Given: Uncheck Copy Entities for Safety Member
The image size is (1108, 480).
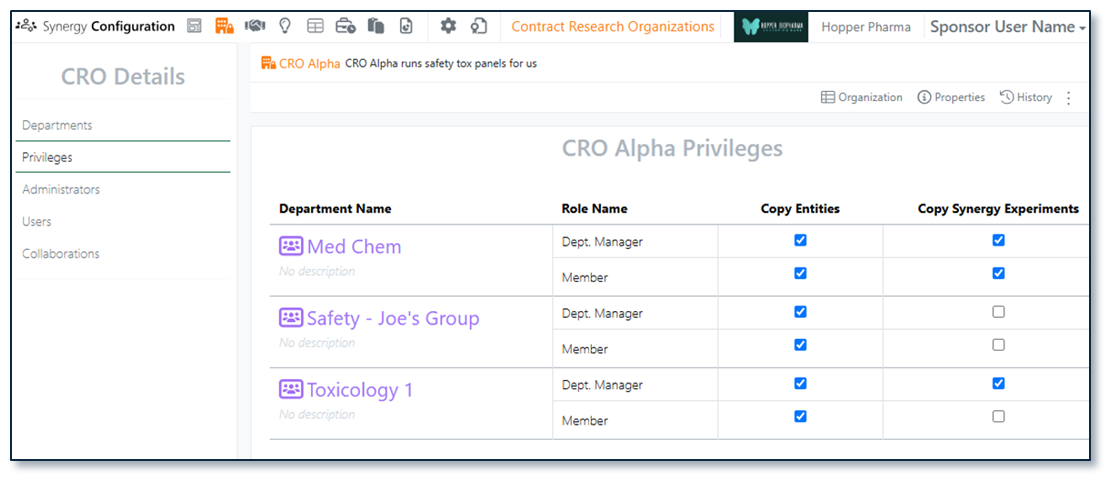Looking at the screenshot, I should [x=800, y=345].
